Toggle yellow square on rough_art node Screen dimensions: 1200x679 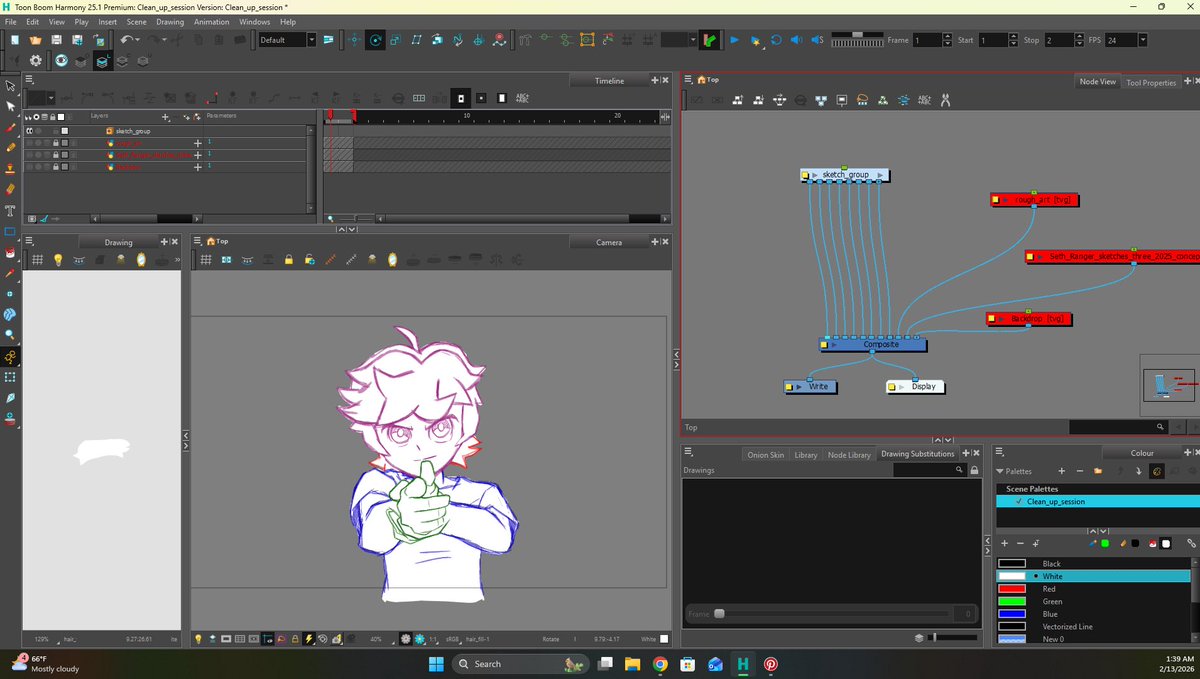pyautogui.click(x=995, y=200)
